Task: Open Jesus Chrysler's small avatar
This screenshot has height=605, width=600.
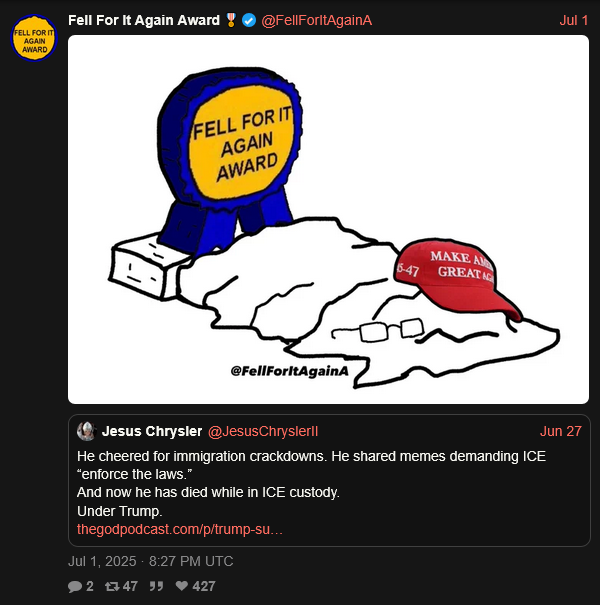Action: (x=86, y=431)
